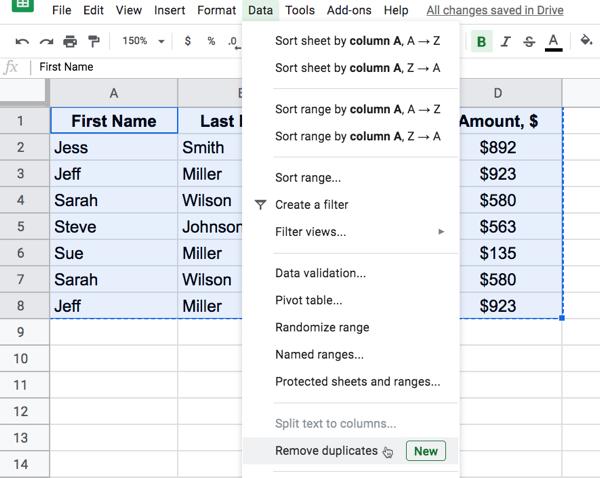Select Randomize range option

[351, 327]
